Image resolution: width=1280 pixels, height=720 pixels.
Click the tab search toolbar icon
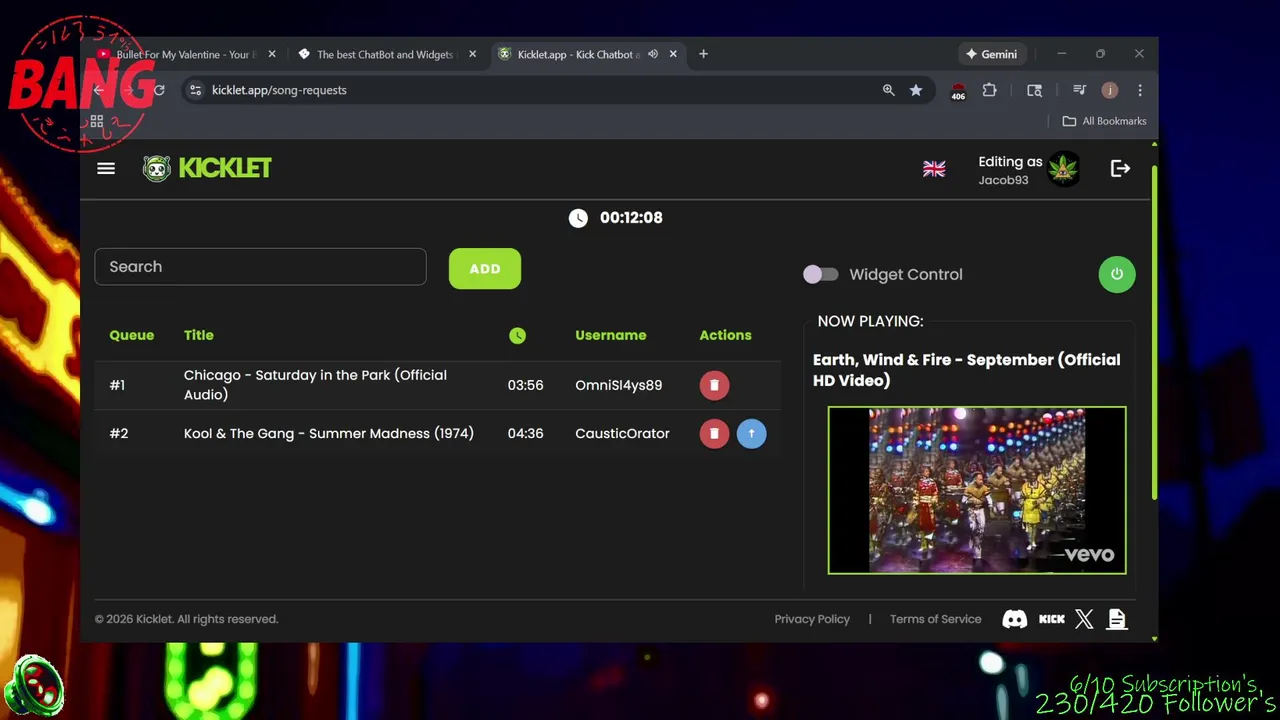[1034, 90]
